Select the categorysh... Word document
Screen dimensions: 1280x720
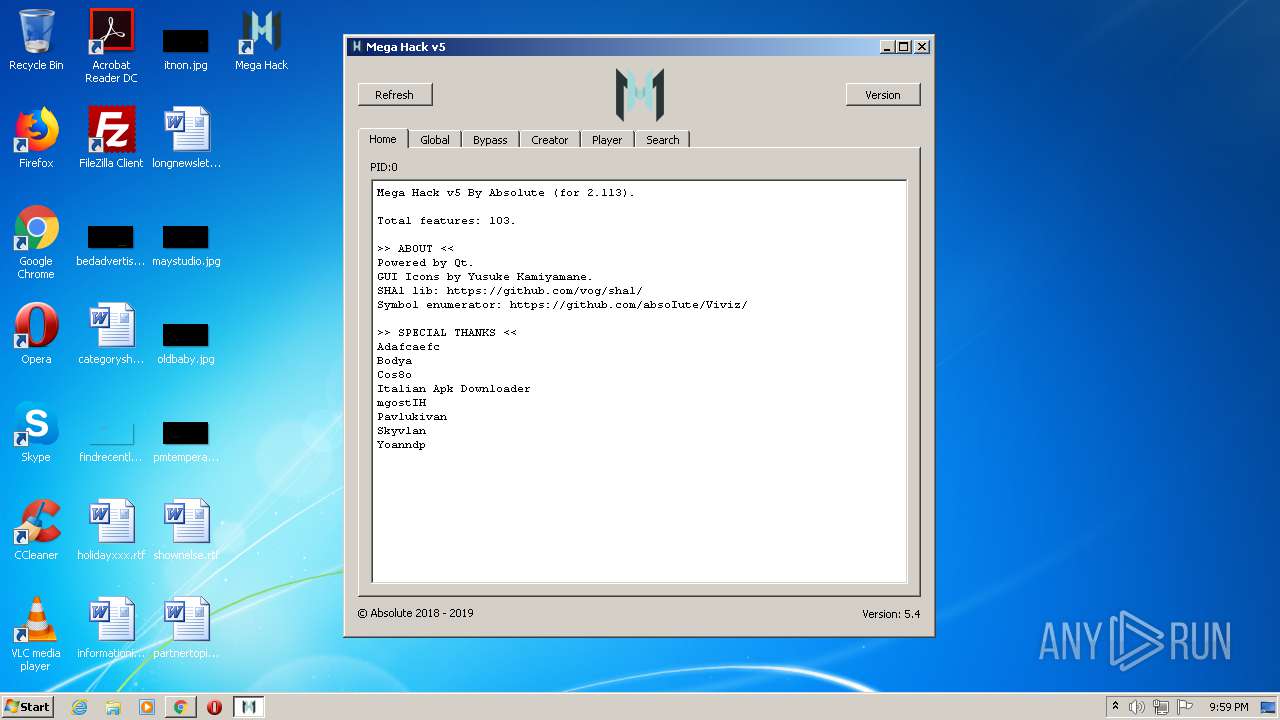(x=111, y=333)
